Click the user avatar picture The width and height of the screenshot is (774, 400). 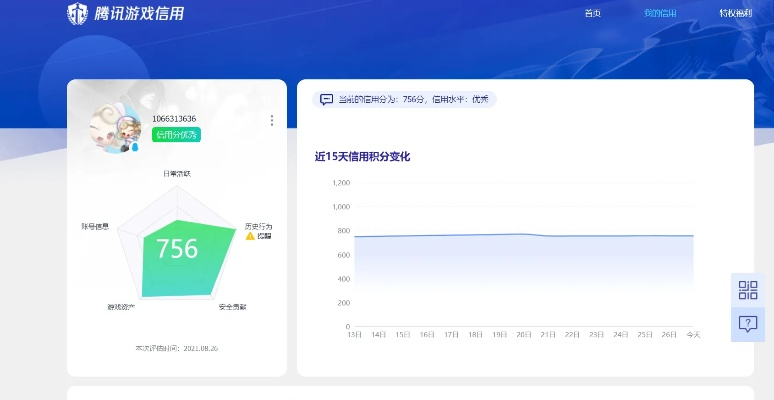click(116, 129)
